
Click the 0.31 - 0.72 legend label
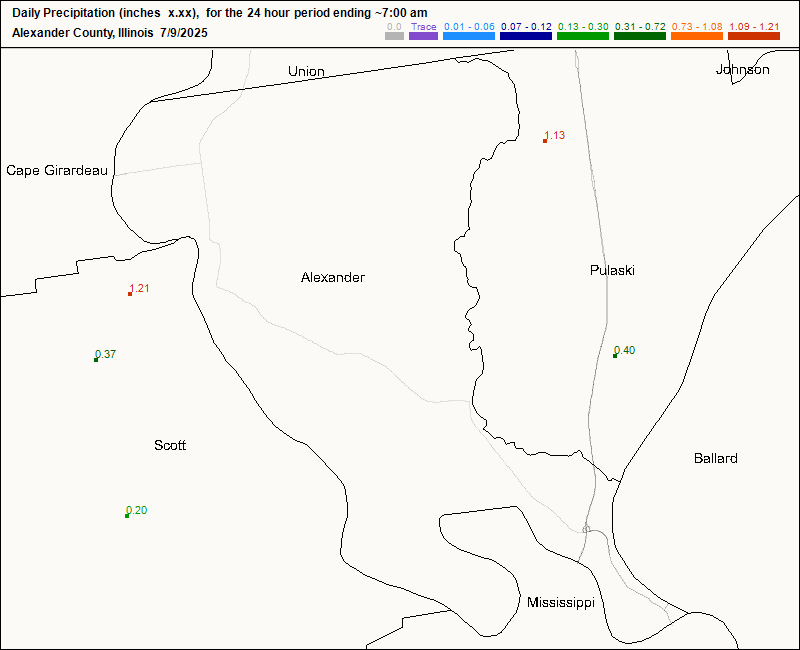point(640,27)
